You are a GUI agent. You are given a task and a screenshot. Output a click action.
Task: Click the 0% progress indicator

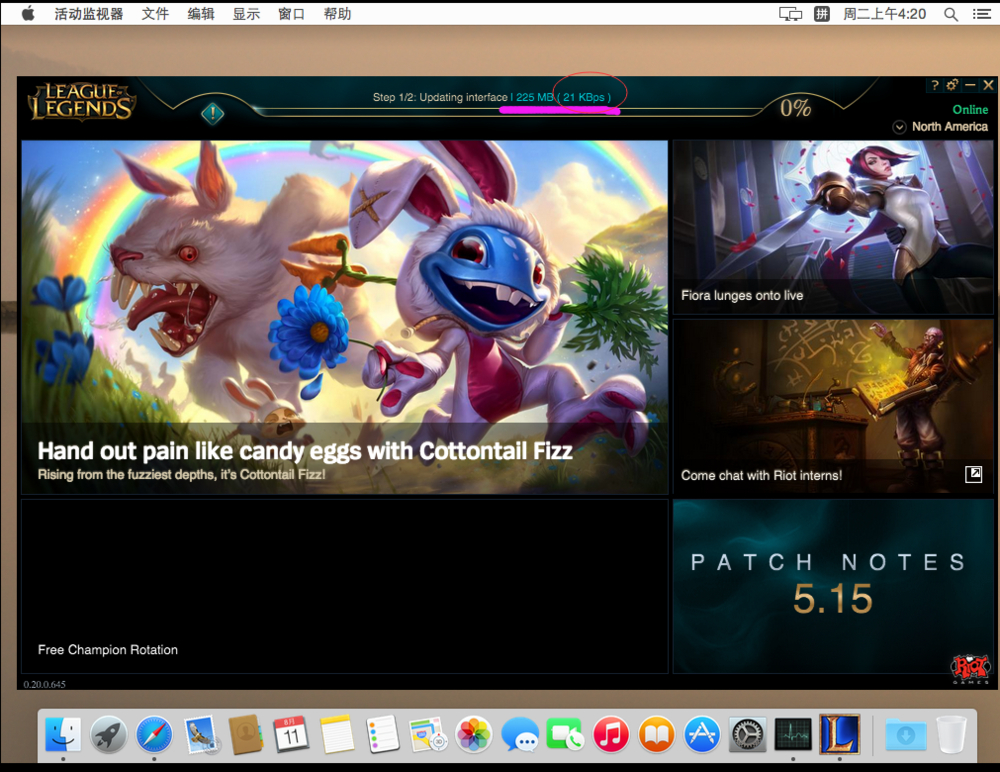tap(795, 108)
